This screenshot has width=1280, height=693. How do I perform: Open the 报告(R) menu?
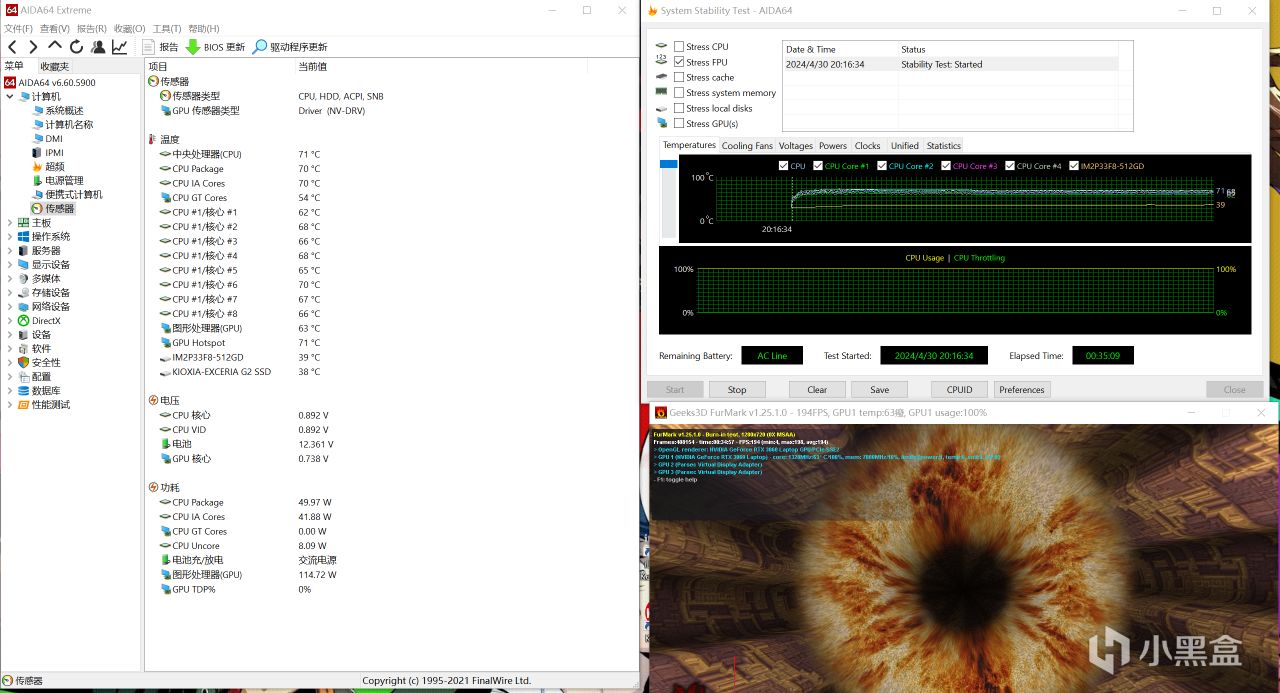point(91,29)
